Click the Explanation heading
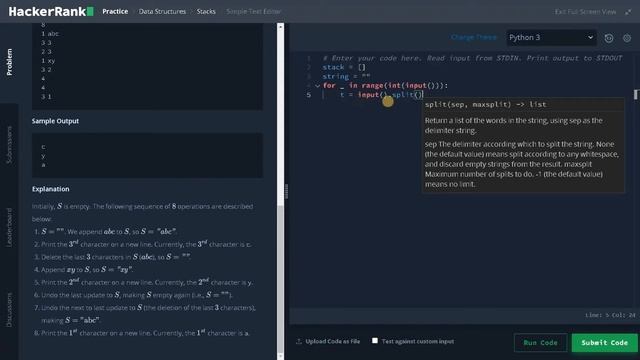640x360 pixels. click(x=51, y=189)
